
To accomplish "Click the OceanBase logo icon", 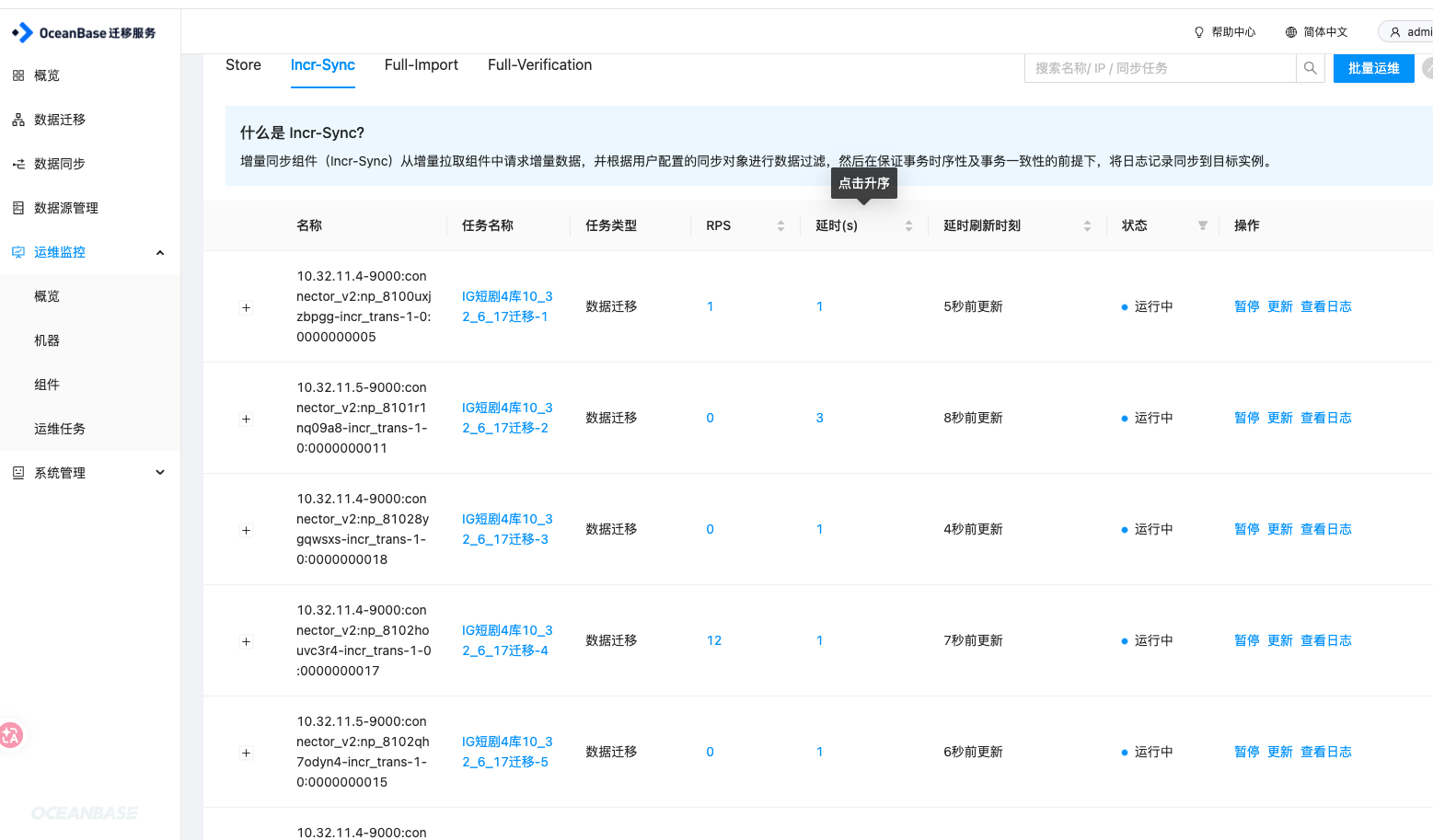I will [22, 33].
